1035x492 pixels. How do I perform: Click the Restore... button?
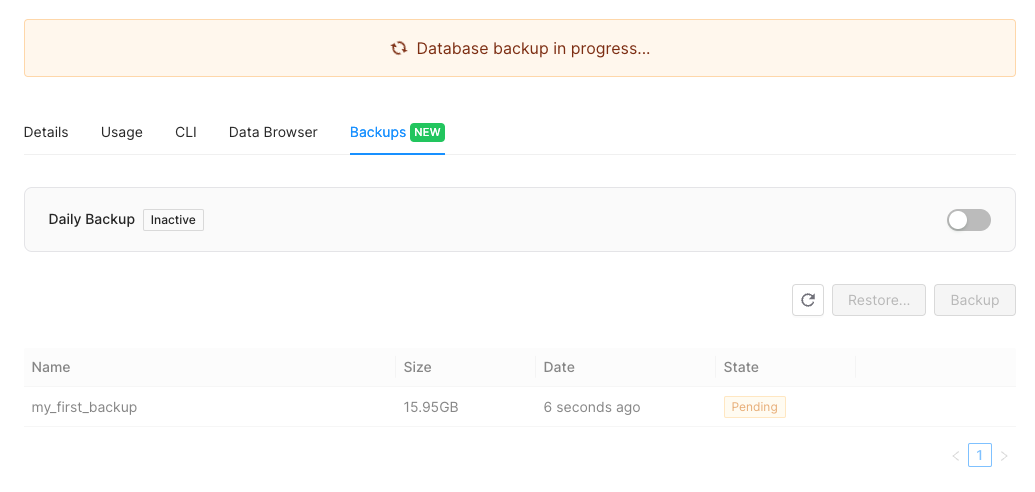pyautogui.click(x=879, y=300)
